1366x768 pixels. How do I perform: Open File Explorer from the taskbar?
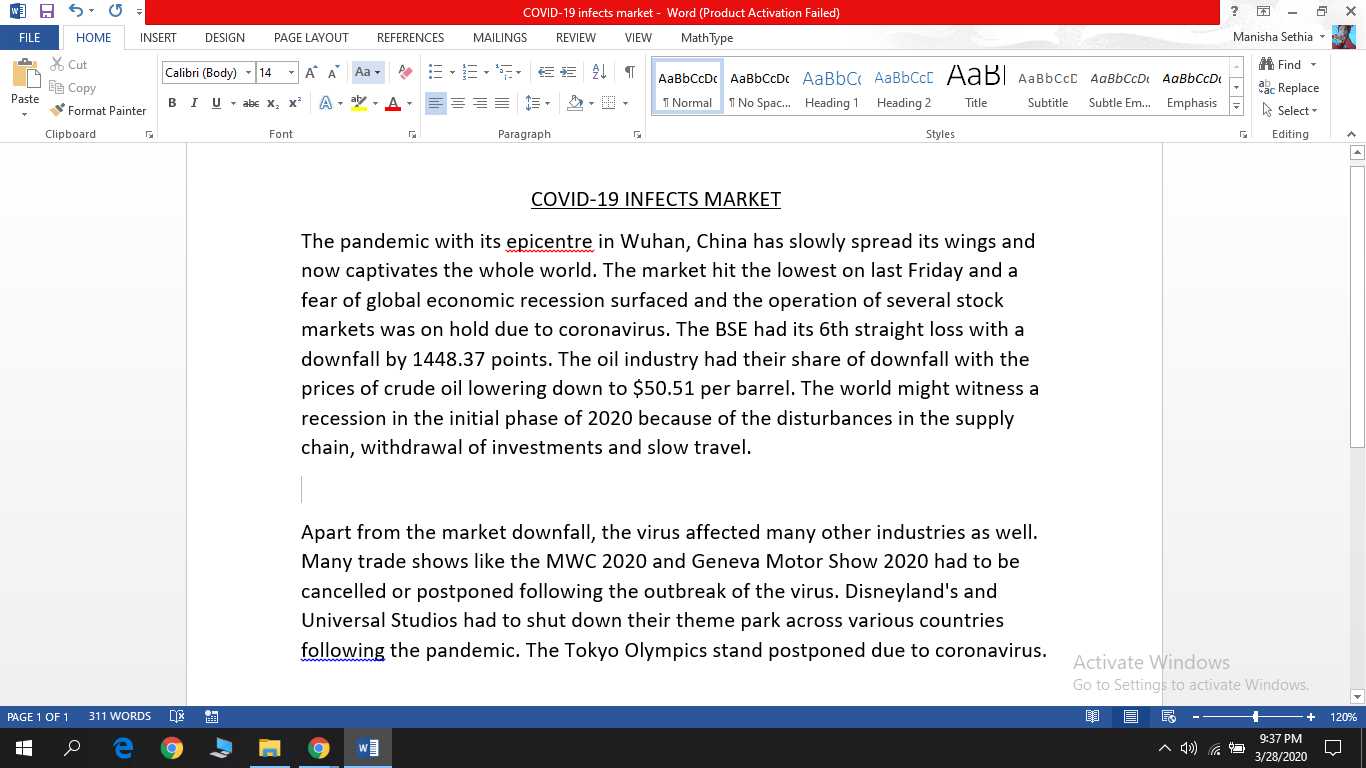[x=269, y=748]
